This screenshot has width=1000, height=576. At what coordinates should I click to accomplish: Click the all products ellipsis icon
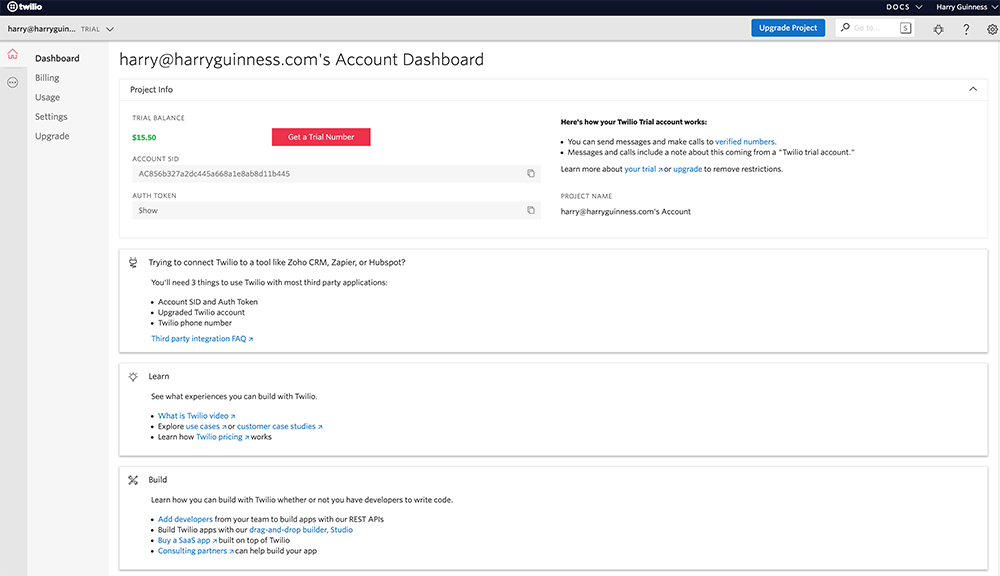(13, 83)
